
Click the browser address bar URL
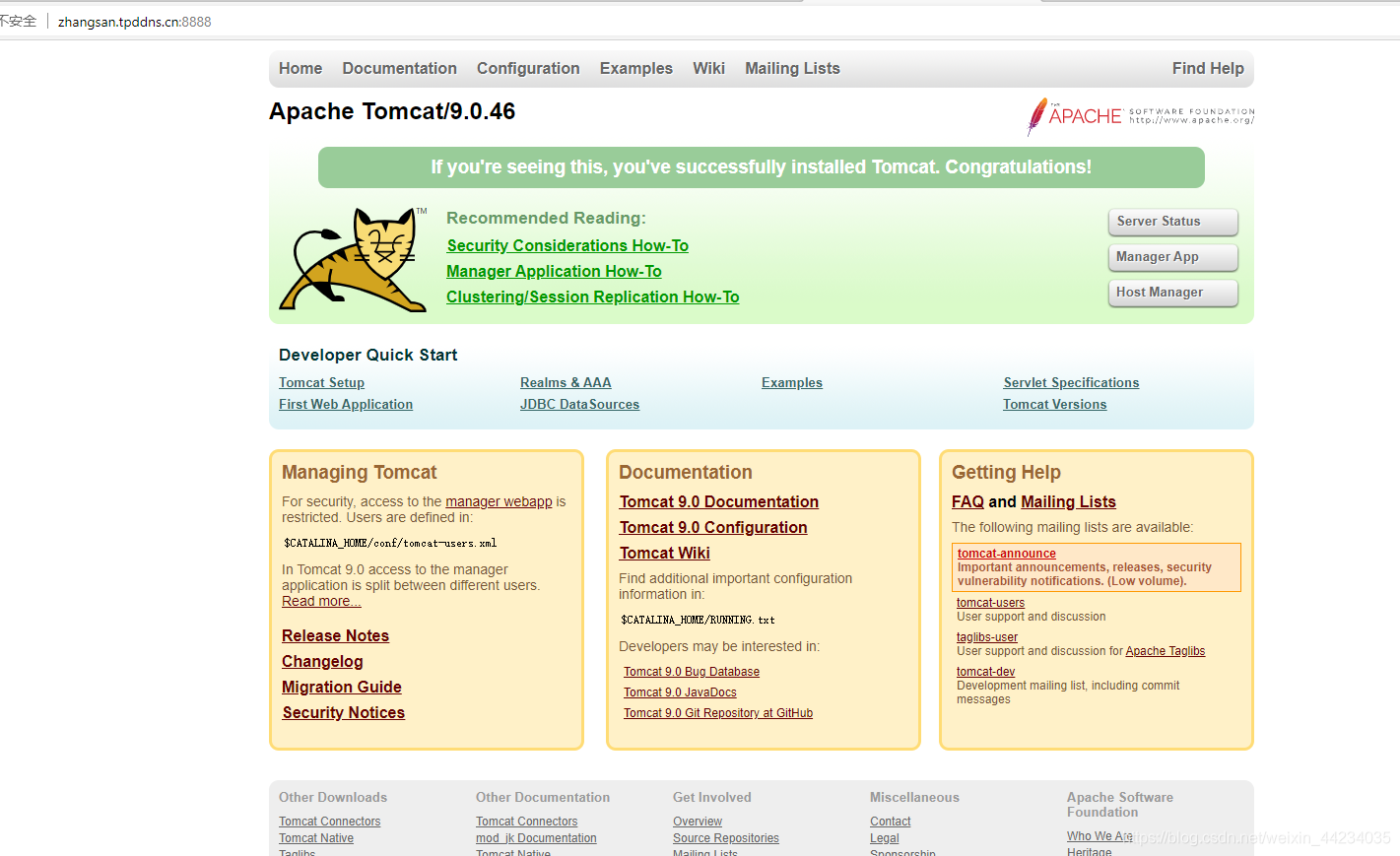134,22
